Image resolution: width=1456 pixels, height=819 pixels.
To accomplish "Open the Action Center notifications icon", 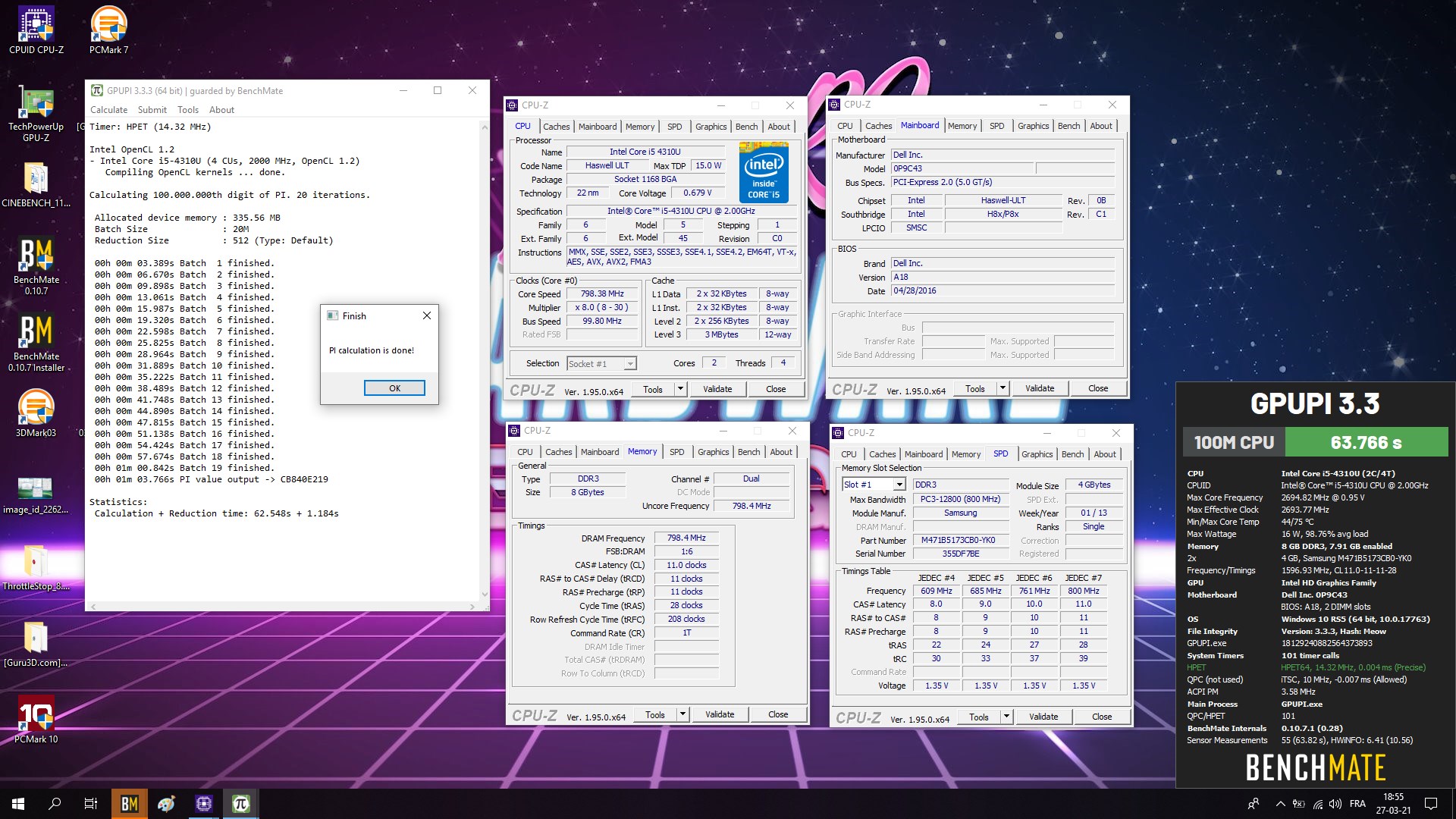I will (1431, 804).
